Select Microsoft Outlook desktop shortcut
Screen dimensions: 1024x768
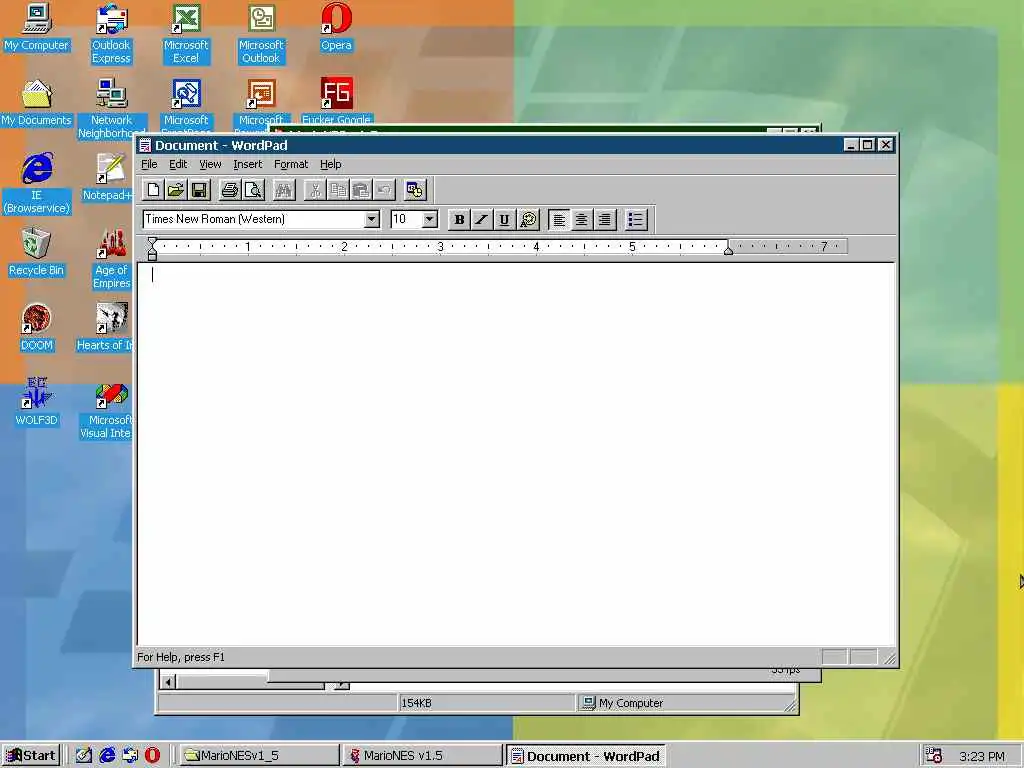(x=261, y=34)
